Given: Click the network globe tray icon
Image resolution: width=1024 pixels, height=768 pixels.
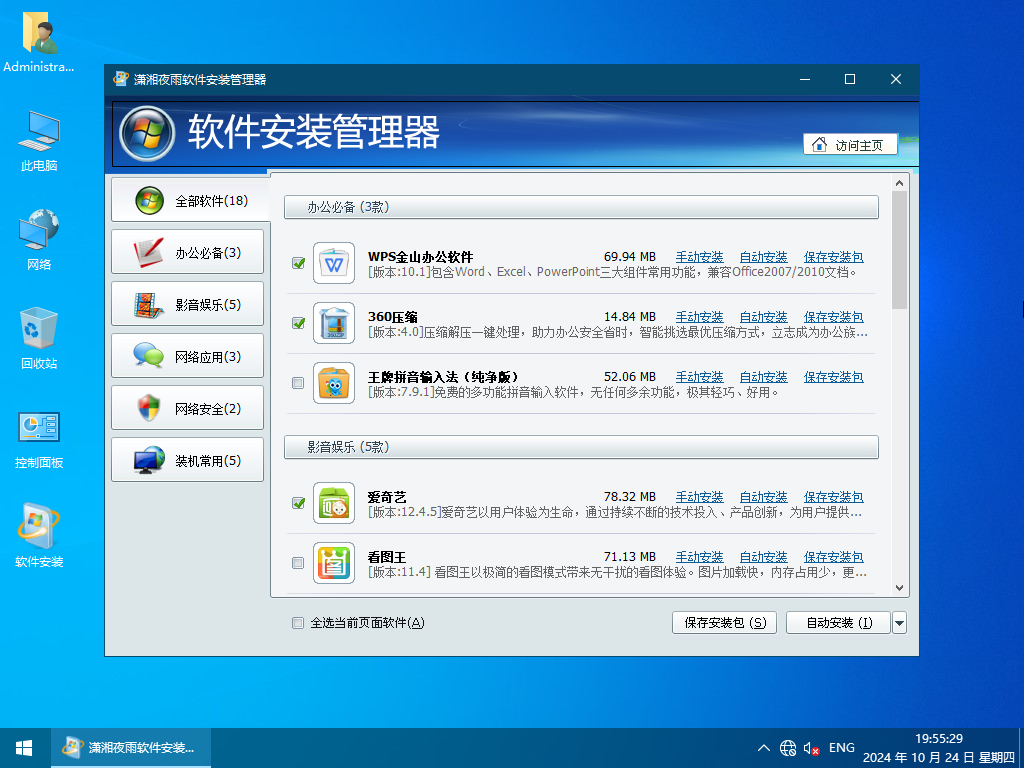Looking at the screenshot, I should 788,748.
